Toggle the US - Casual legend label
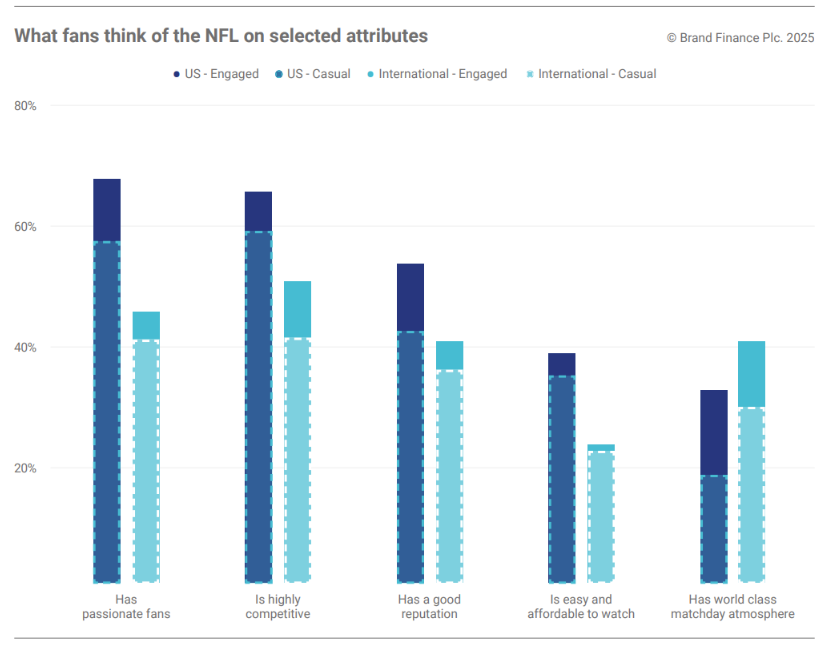 point(319,74)
